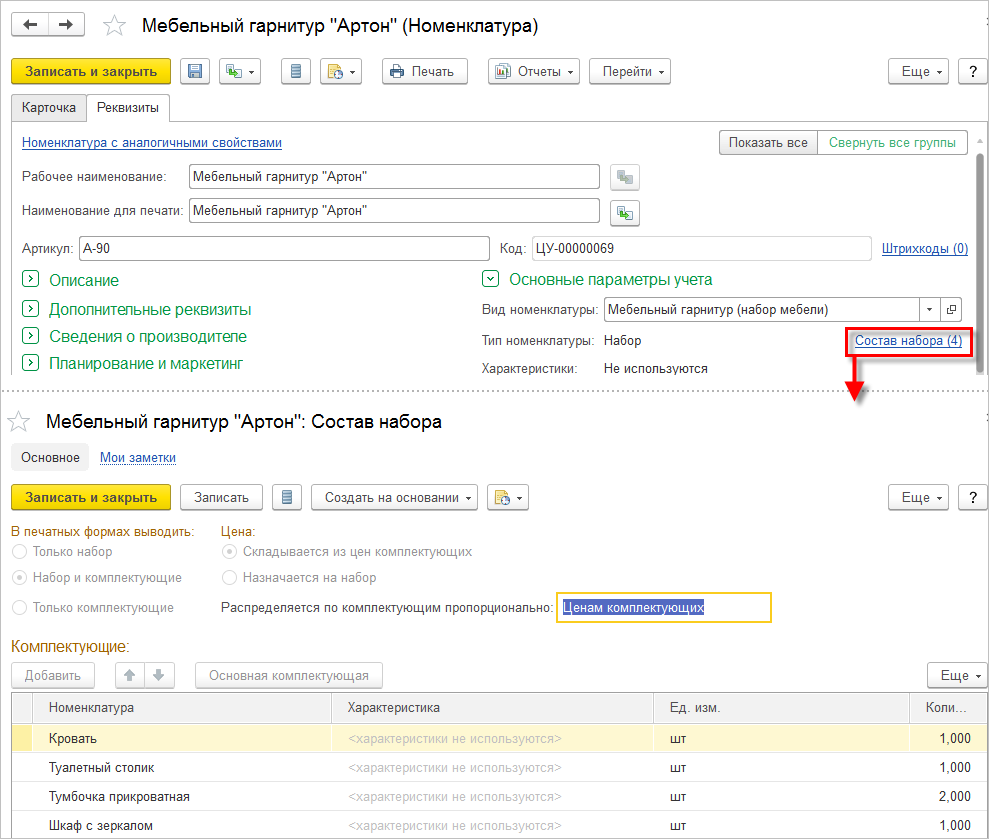Click the back navigation arrow
Image resolution: width=989 pixels, height=839 pixels.
tap(30, 25)
